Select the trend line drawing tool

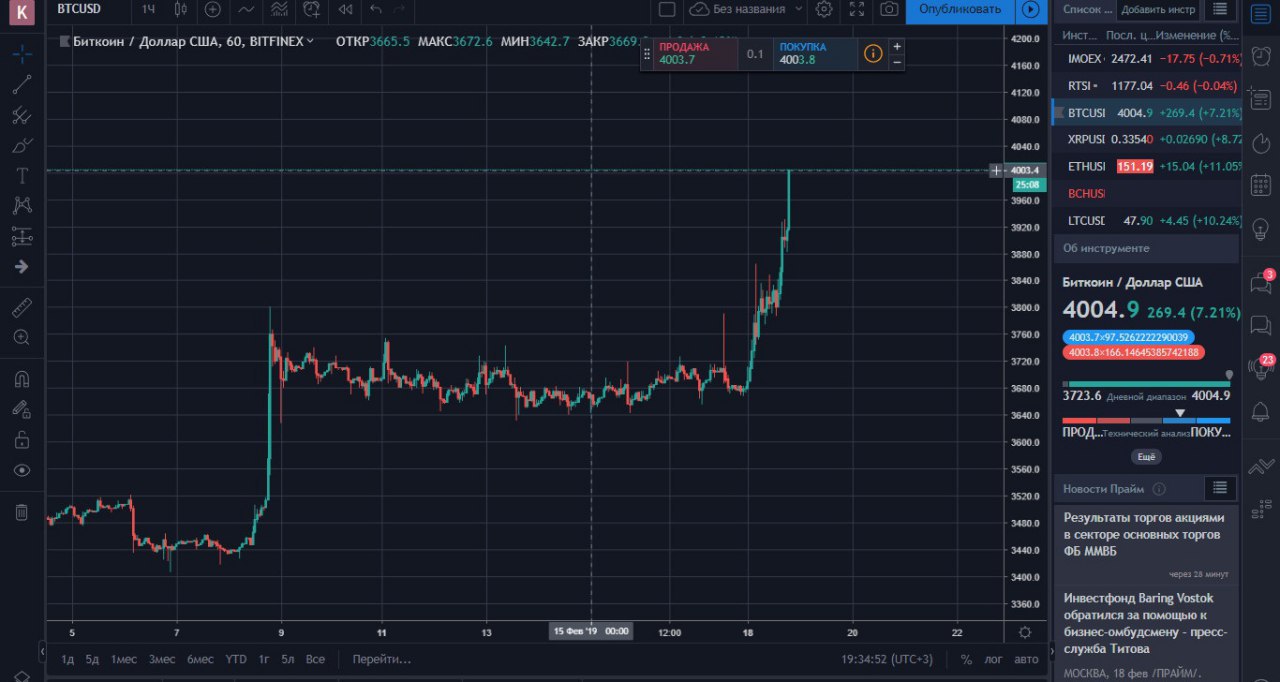pyautogui.click(x=22, y=84)
